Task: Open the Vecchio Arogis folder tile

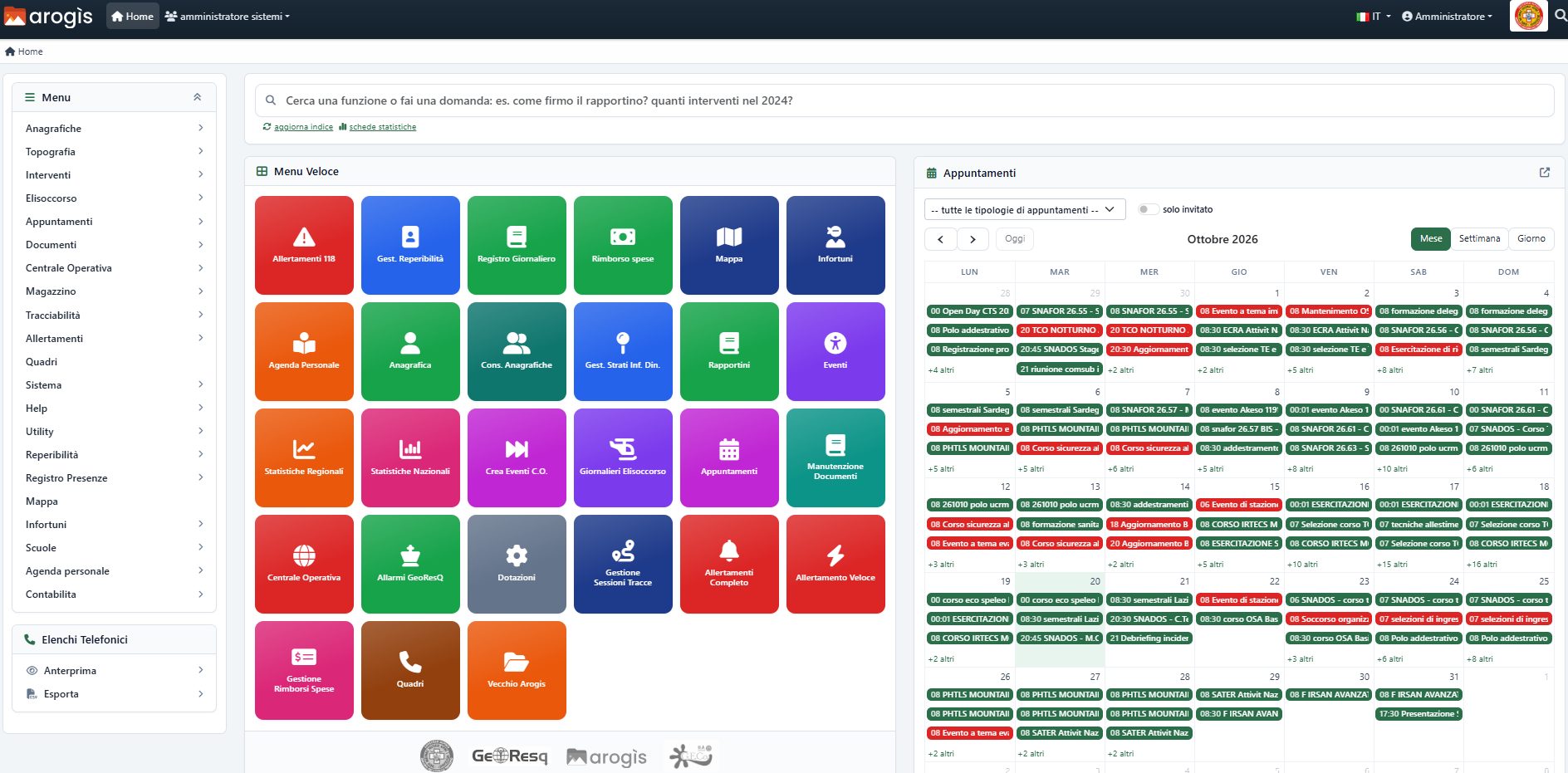Action: pos(517,670)
